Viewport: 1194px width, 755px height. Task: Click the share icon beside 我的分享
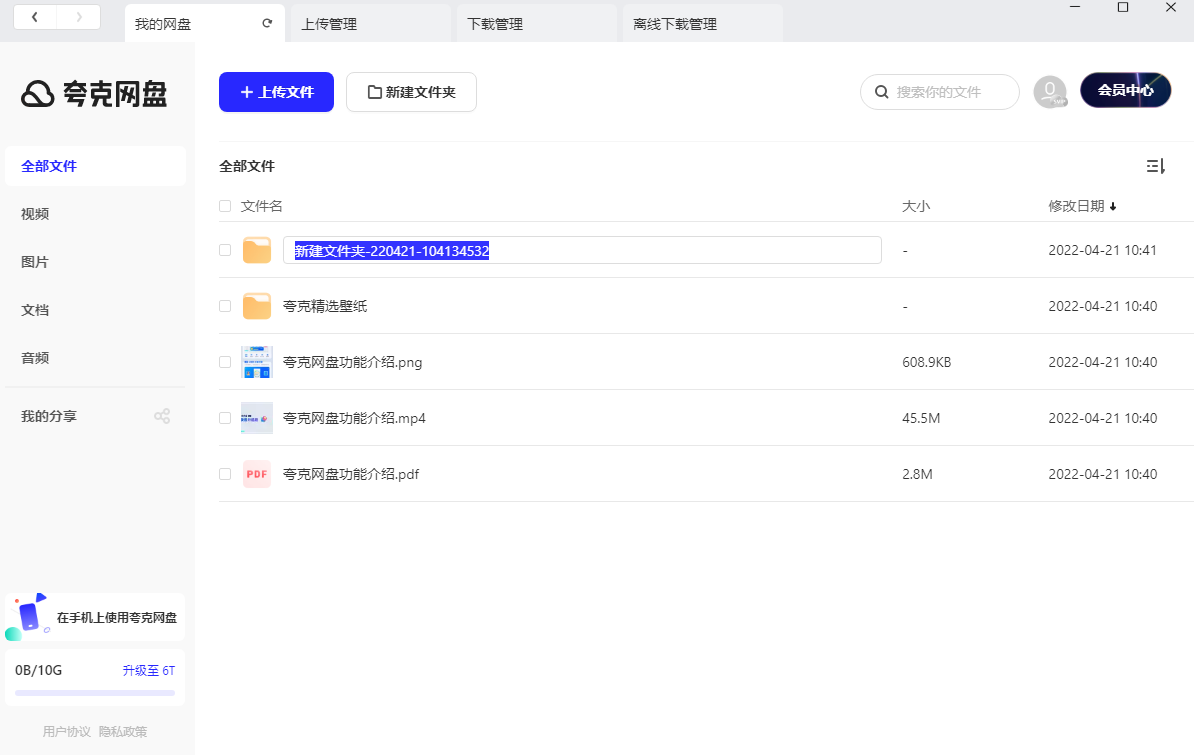click(x=161, y=416)
